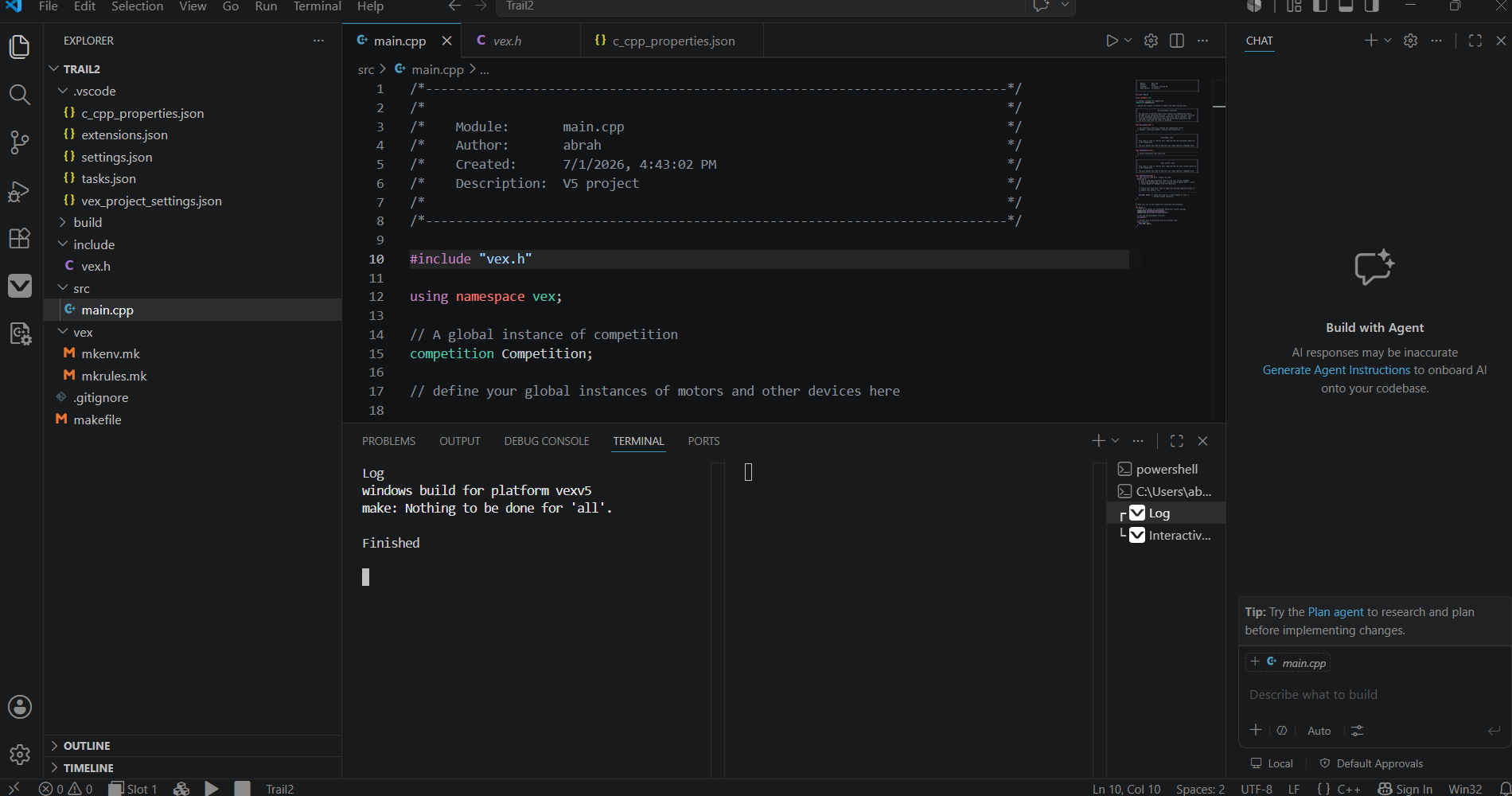Switch to the PROBLEMS panel tab
This screenshot has height=796, width=1512.
(x=388, y=441)
